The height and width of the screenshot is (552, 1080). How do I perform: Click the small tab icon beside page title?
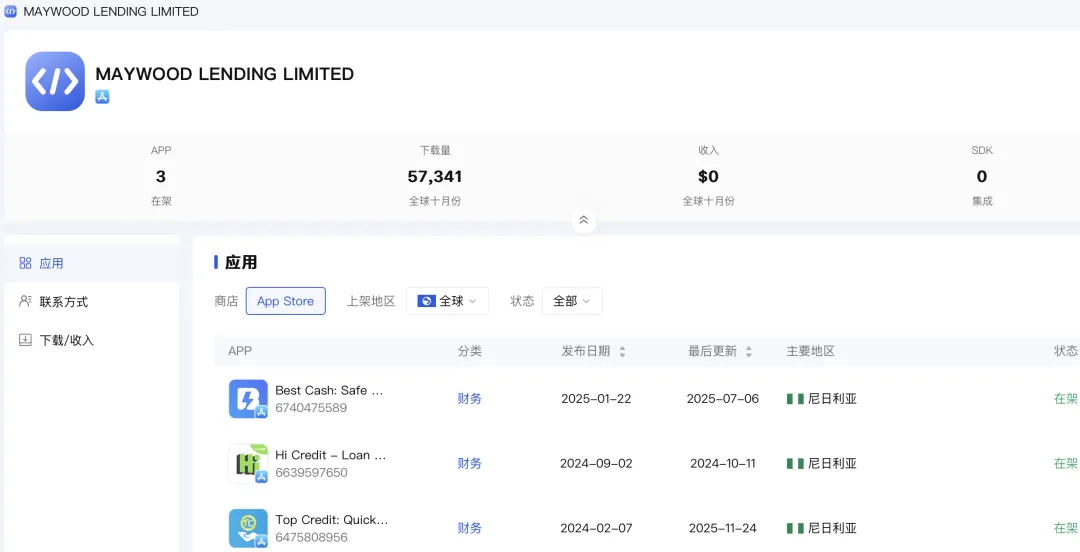(x=11, y=12)
